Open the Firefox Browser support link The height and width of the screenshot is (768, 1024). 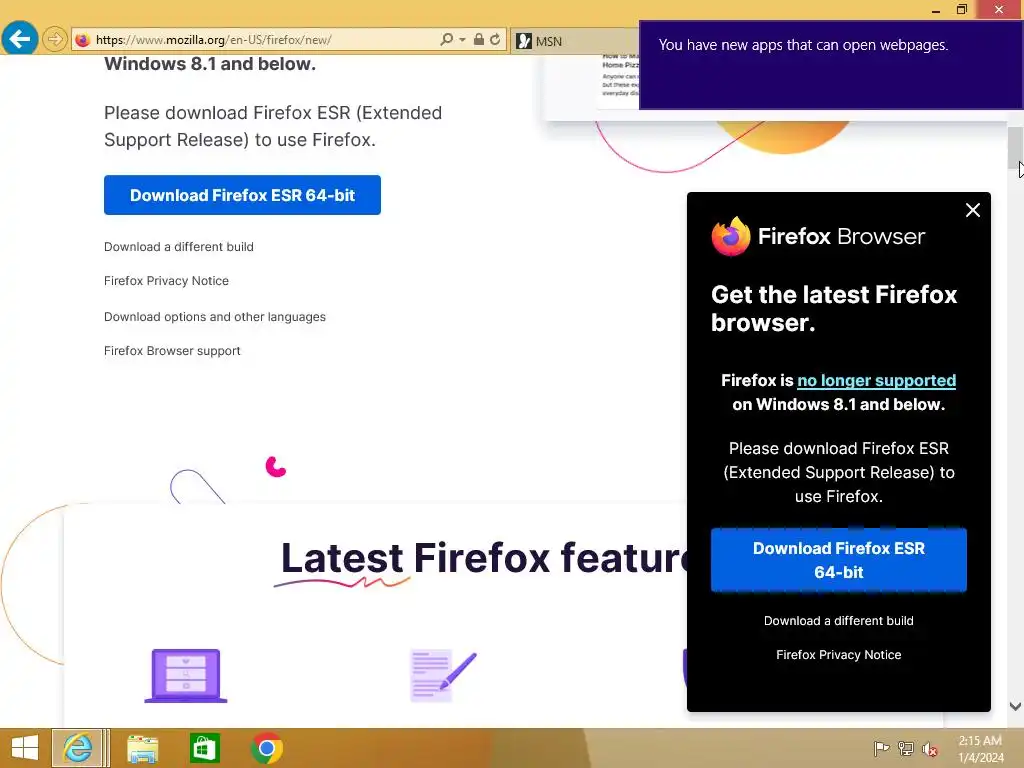coord(172,351)
